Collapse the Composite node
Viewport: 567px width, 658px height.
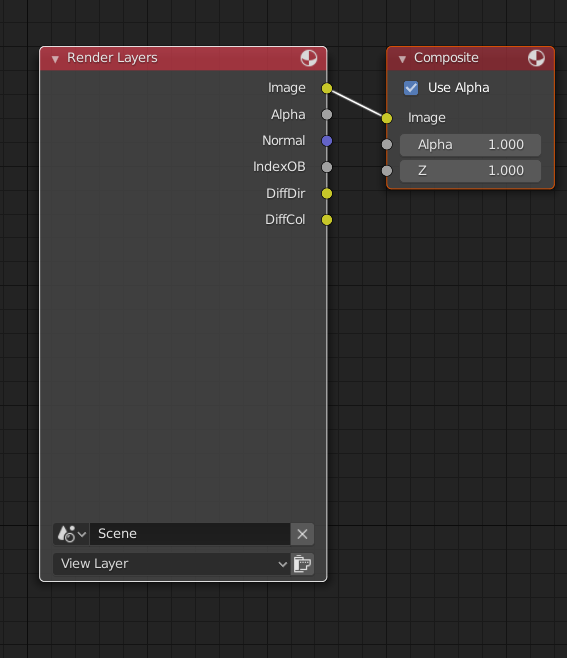coord(402,59)
